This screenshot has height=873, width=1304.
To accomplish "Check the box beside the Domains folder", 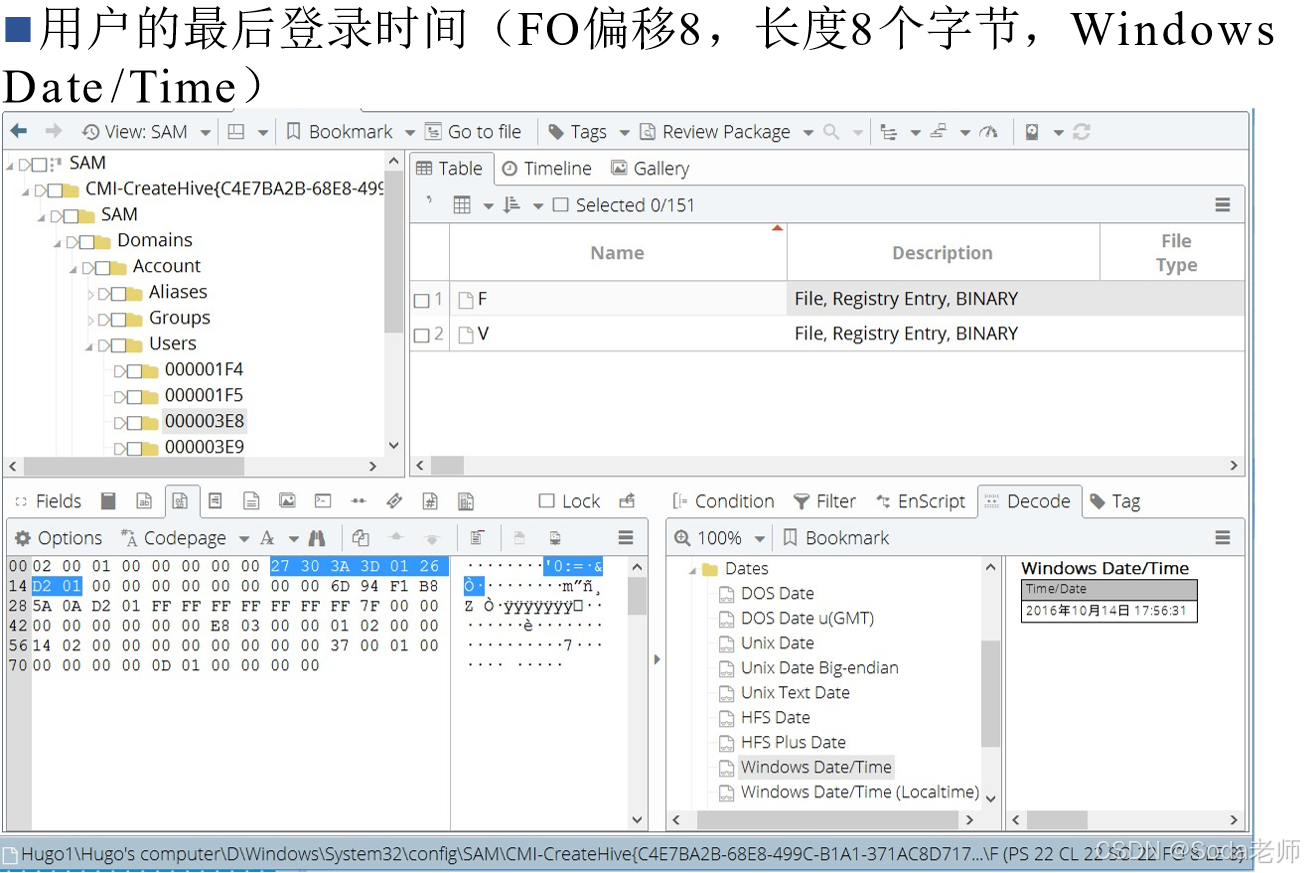I will click(88, 241).
